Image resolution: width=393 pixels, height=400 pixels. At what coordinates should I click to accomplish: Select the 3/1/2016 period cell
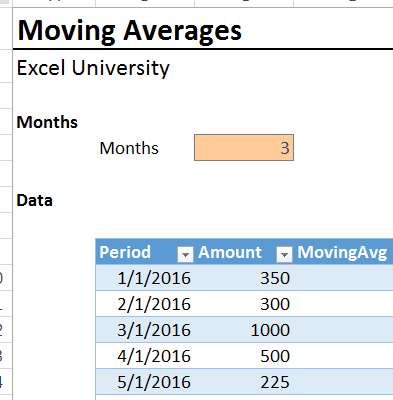[145, 330]
